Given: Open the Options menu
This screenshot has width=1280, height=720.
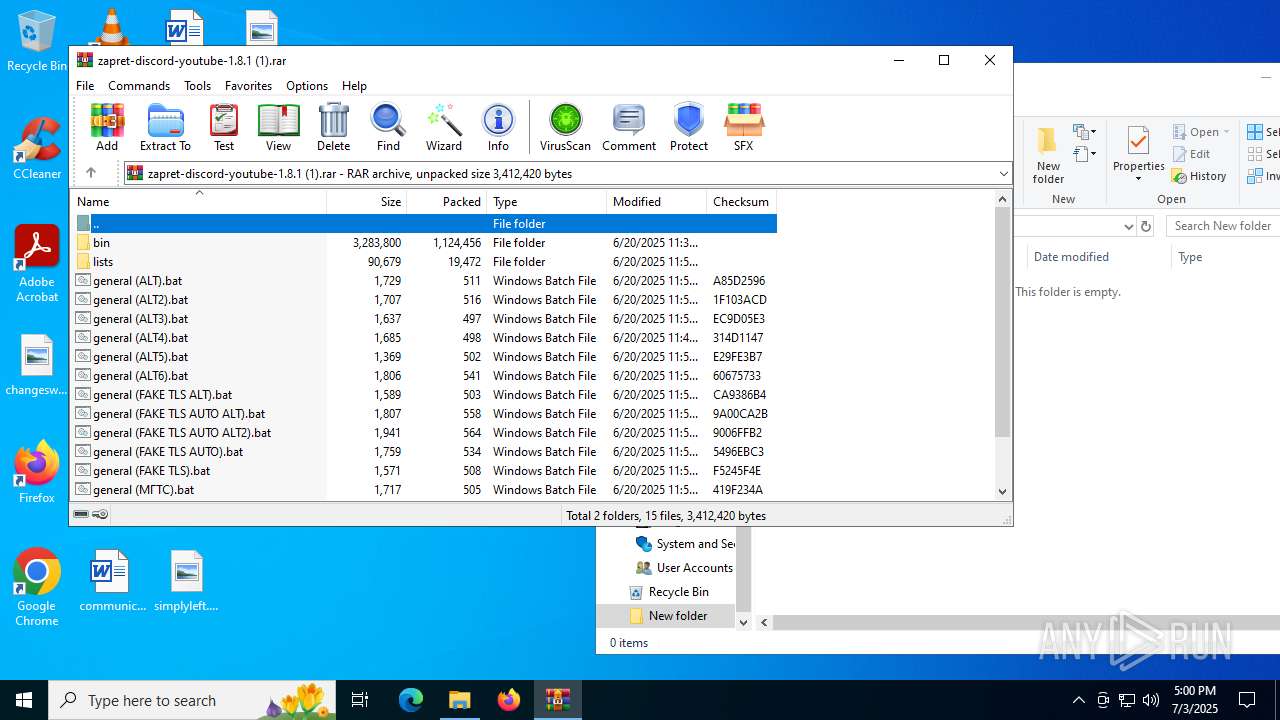Looking at the screenshot, I should [306, 86].
